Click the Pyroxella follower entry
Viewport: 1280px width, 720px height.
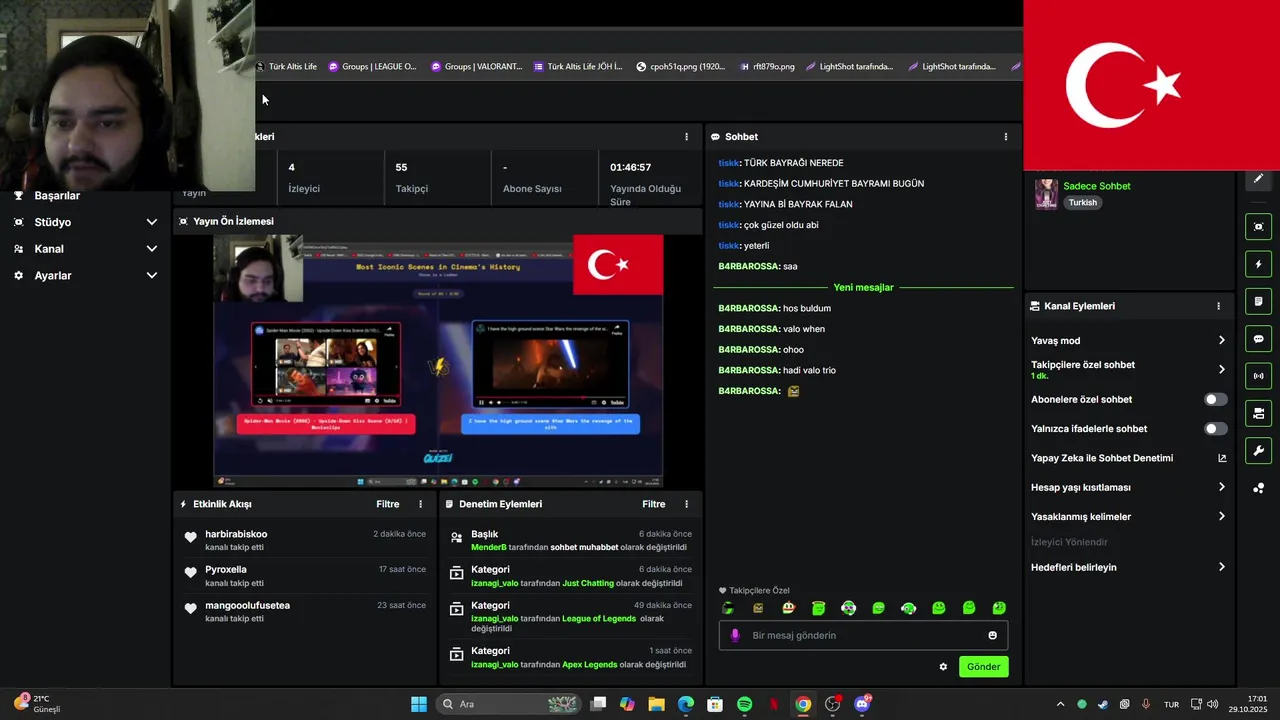pyautogui.click(x=304, y=575)
